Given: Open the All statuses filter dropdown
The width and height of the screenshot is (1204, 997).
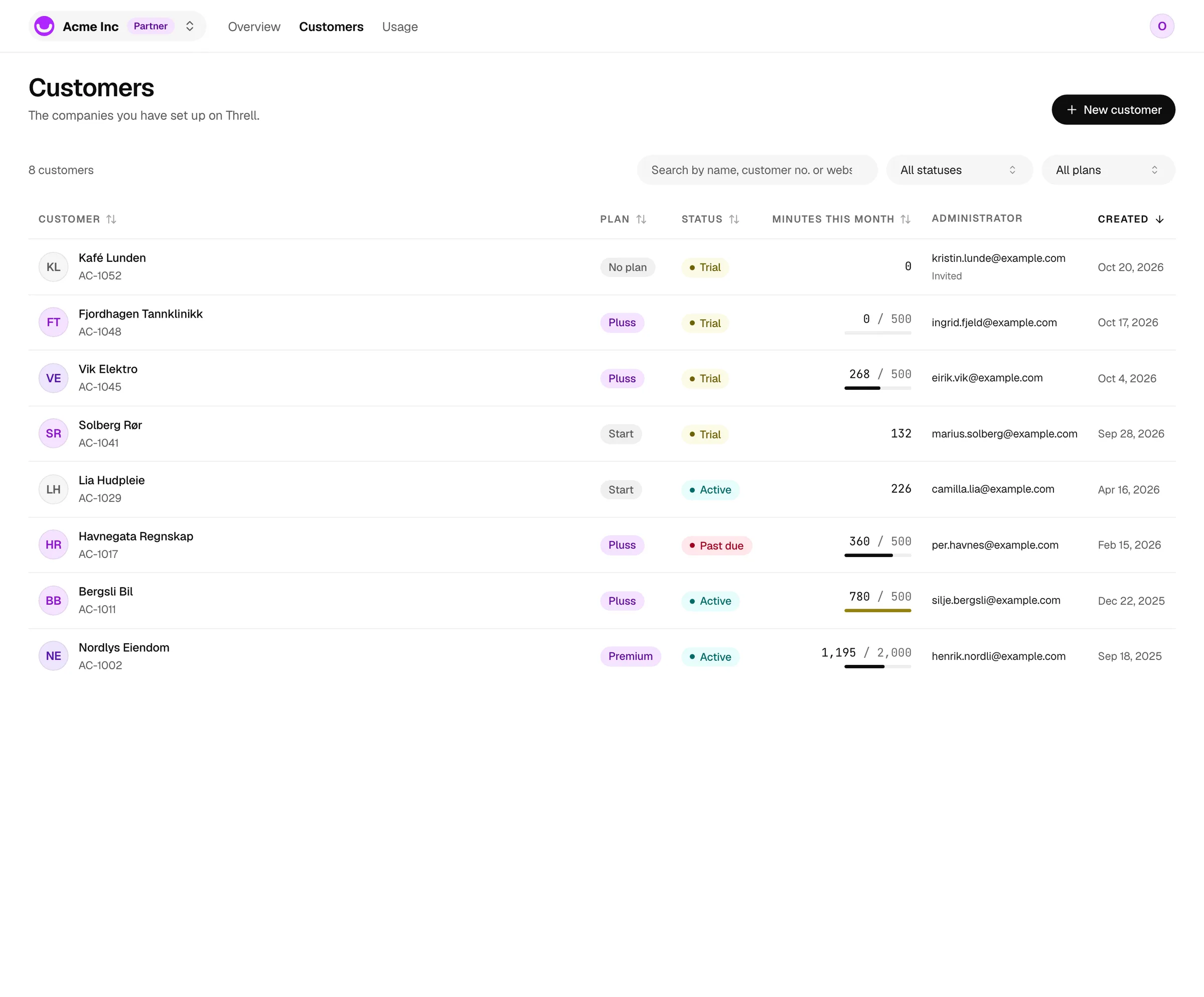Looking at the screenshot, I should [959, 170].
